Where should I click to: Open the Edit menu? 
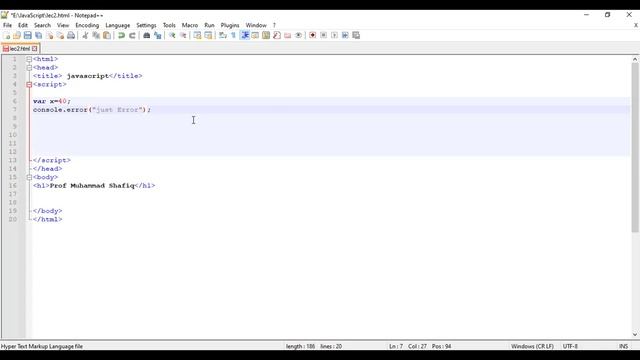(23, 25)
